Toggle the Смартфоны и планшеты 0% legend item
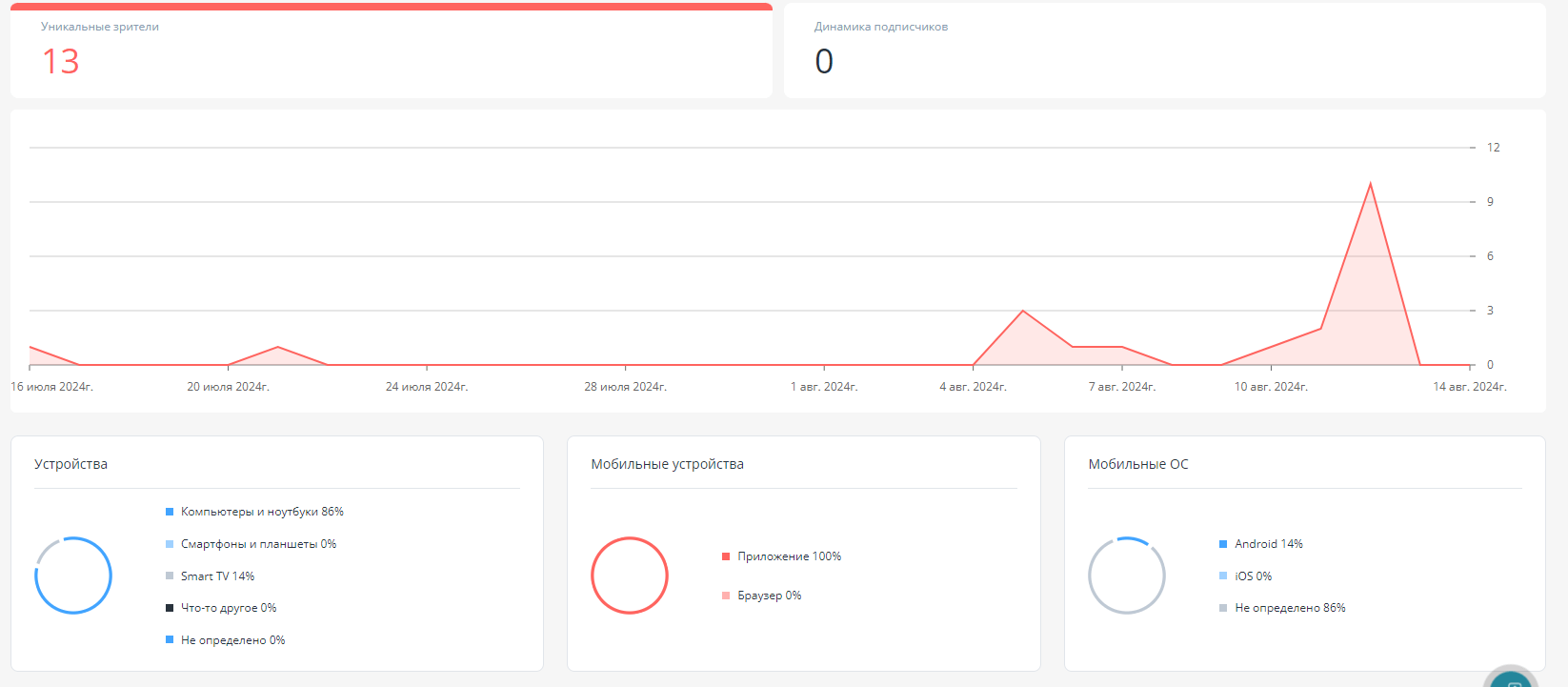Viewport: 1568px width, 687px height. (x=251, y=544)
